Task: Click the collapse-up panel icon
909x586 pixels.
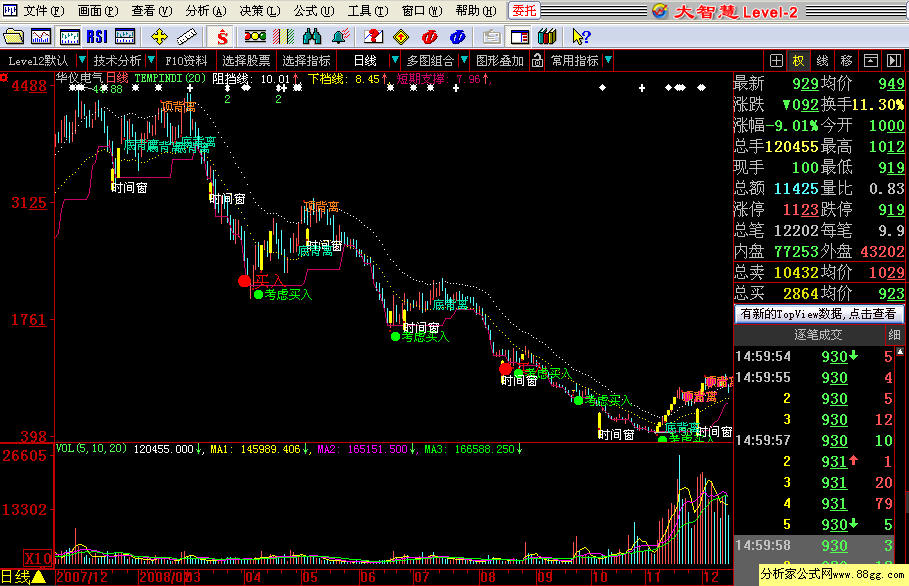Action: click(871, 60)
